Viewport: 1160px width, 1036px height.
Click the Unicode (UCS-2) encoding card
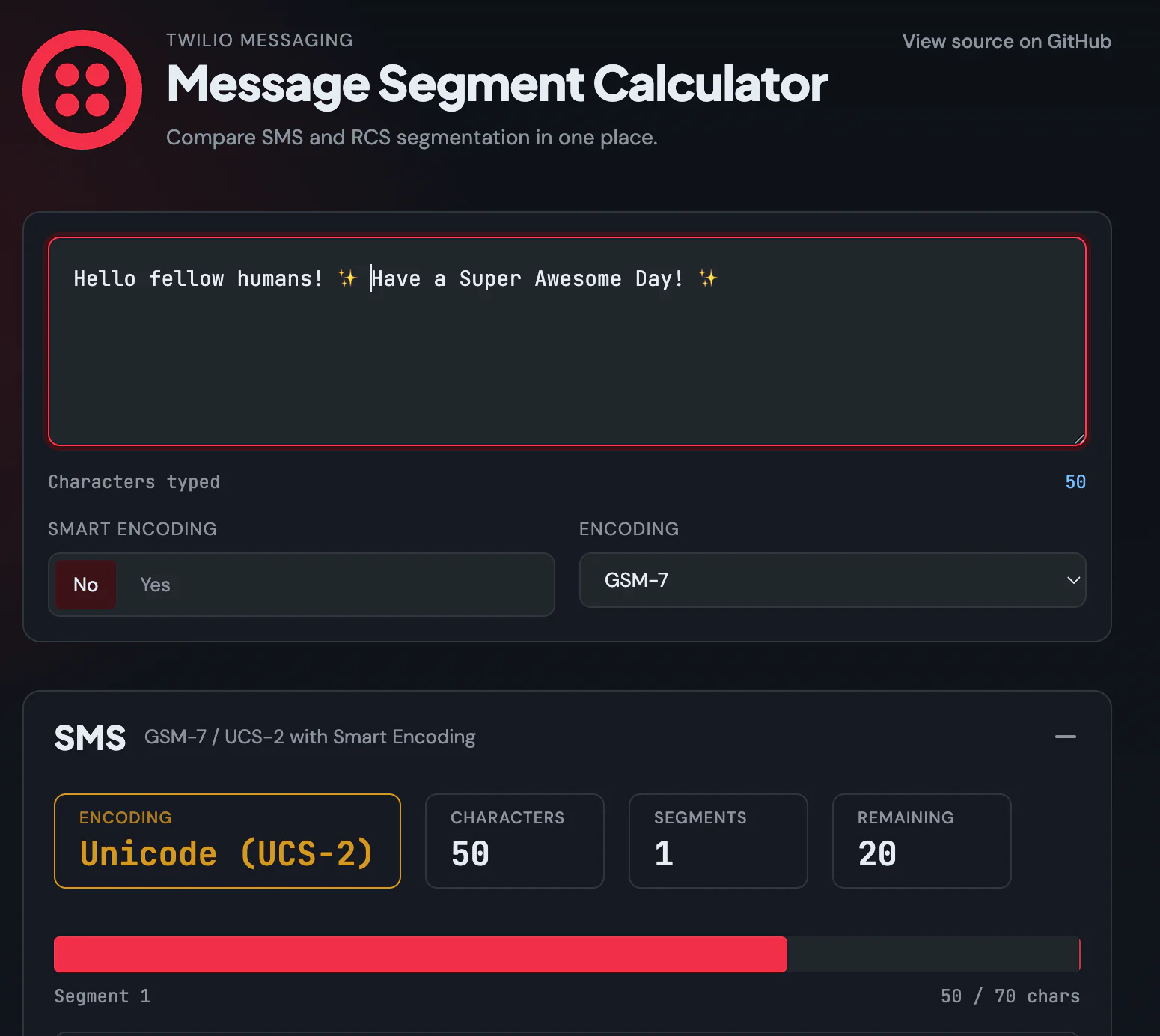tap(227, 841)
